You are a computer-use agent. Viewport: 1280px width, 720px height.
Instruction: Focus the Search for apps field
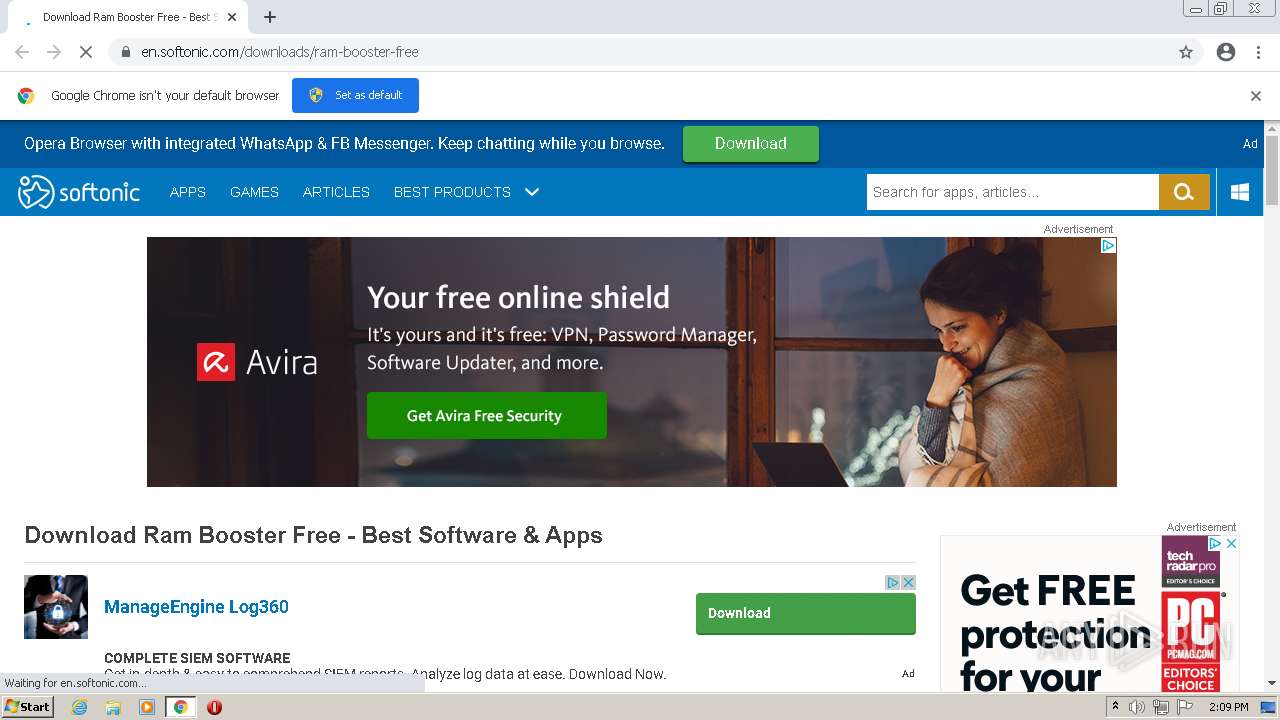(1012, 192)
